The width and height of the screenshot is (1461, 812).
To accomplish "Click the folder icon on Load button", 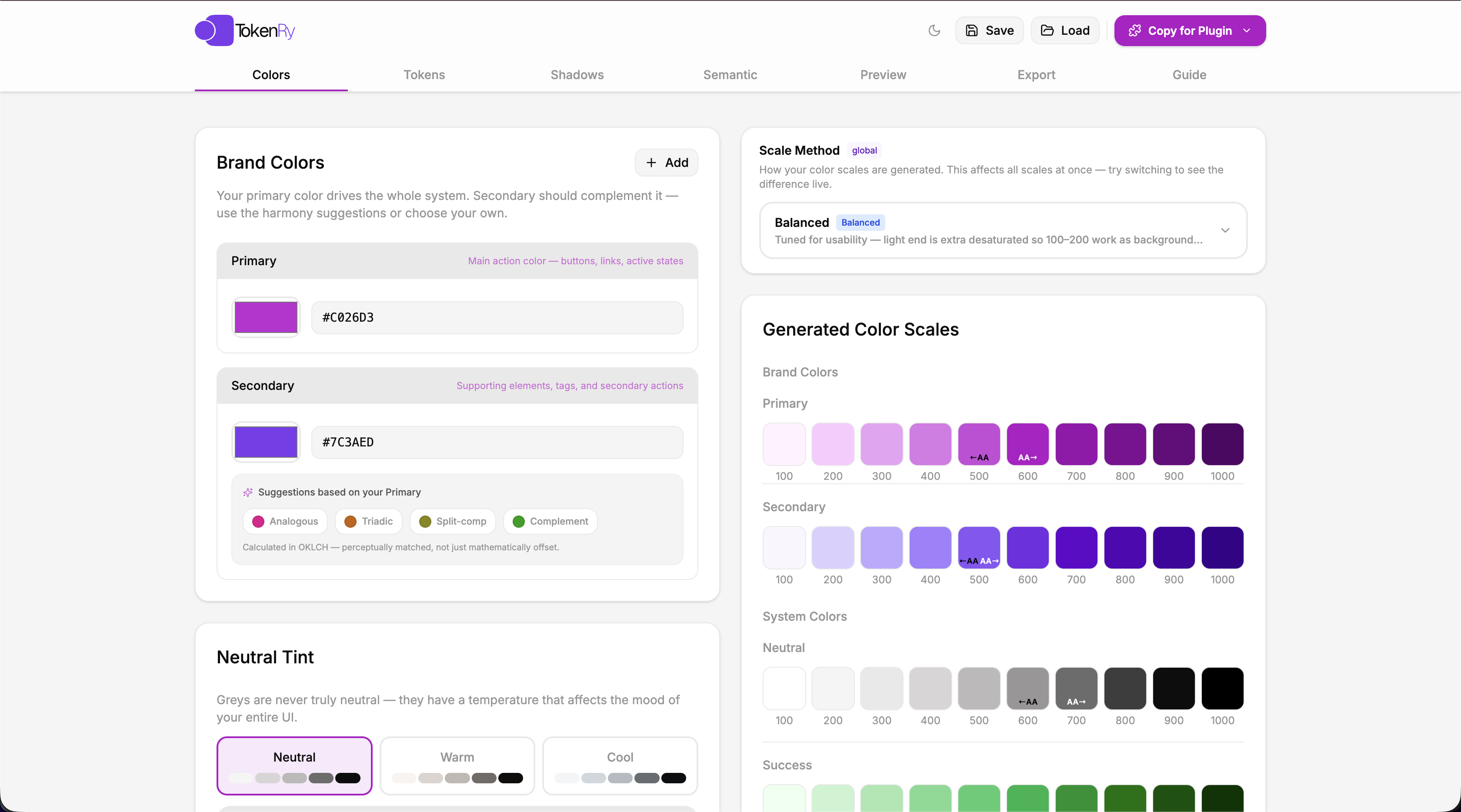I will click(x=1047, y=30).
